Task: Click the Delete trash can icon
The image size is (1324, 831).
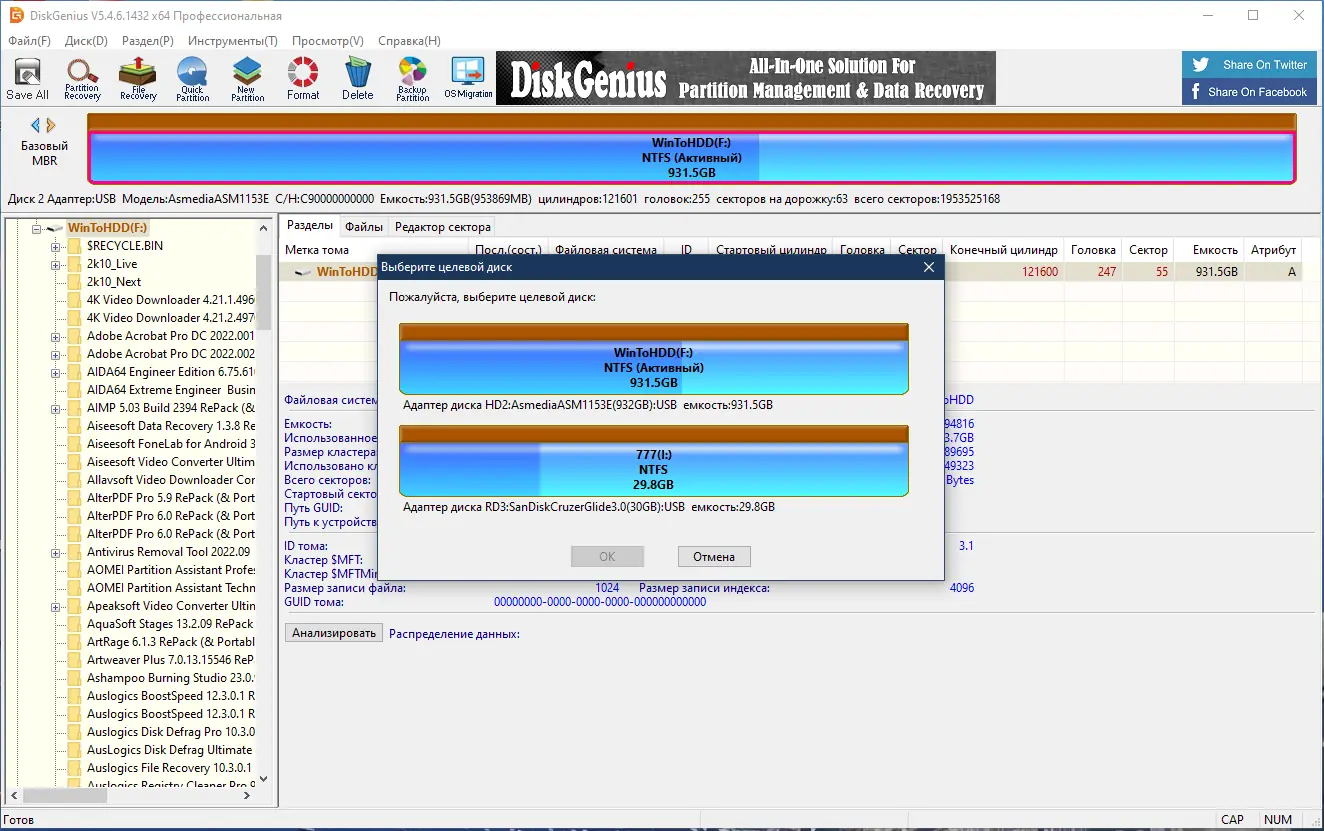Action: 357,79
